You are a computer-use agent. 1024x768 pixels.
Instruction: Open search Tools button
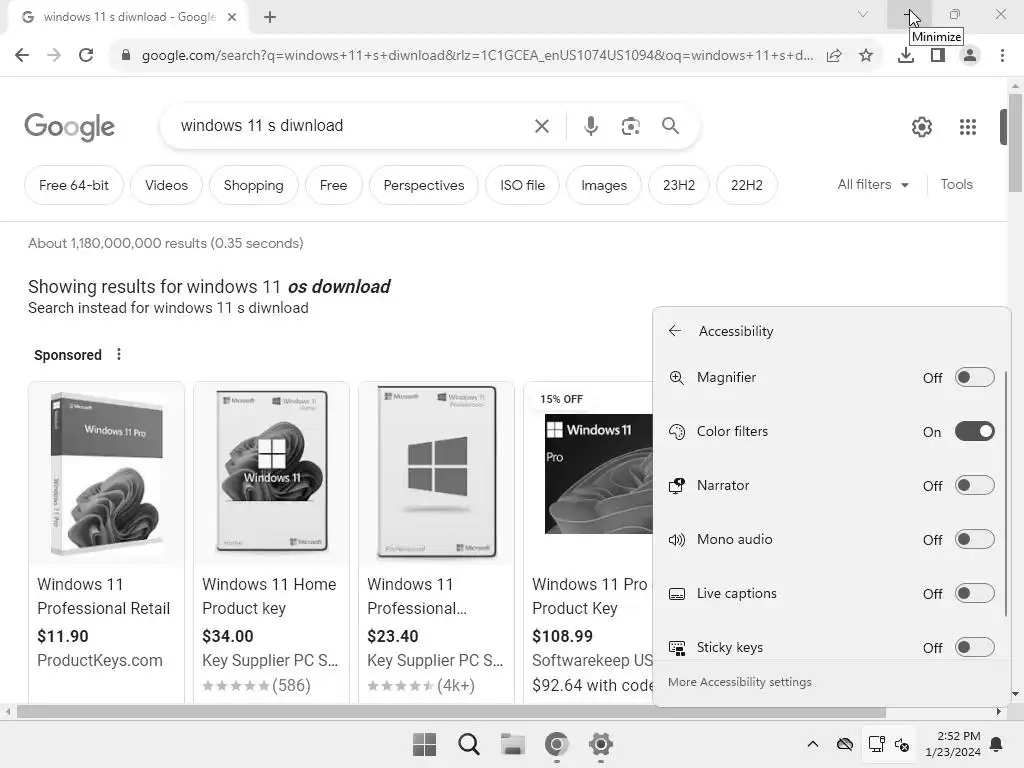tap(956, 185)
